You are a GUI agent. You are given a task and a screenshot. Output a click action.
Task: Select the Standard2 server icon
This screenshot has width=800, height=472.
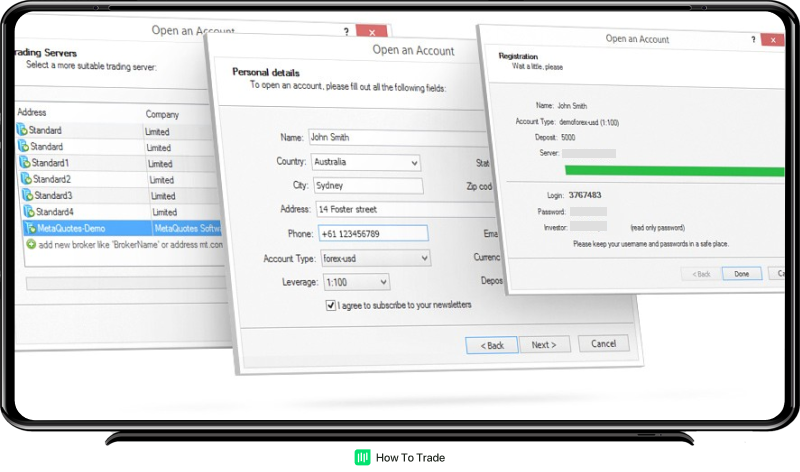(25, 179)
